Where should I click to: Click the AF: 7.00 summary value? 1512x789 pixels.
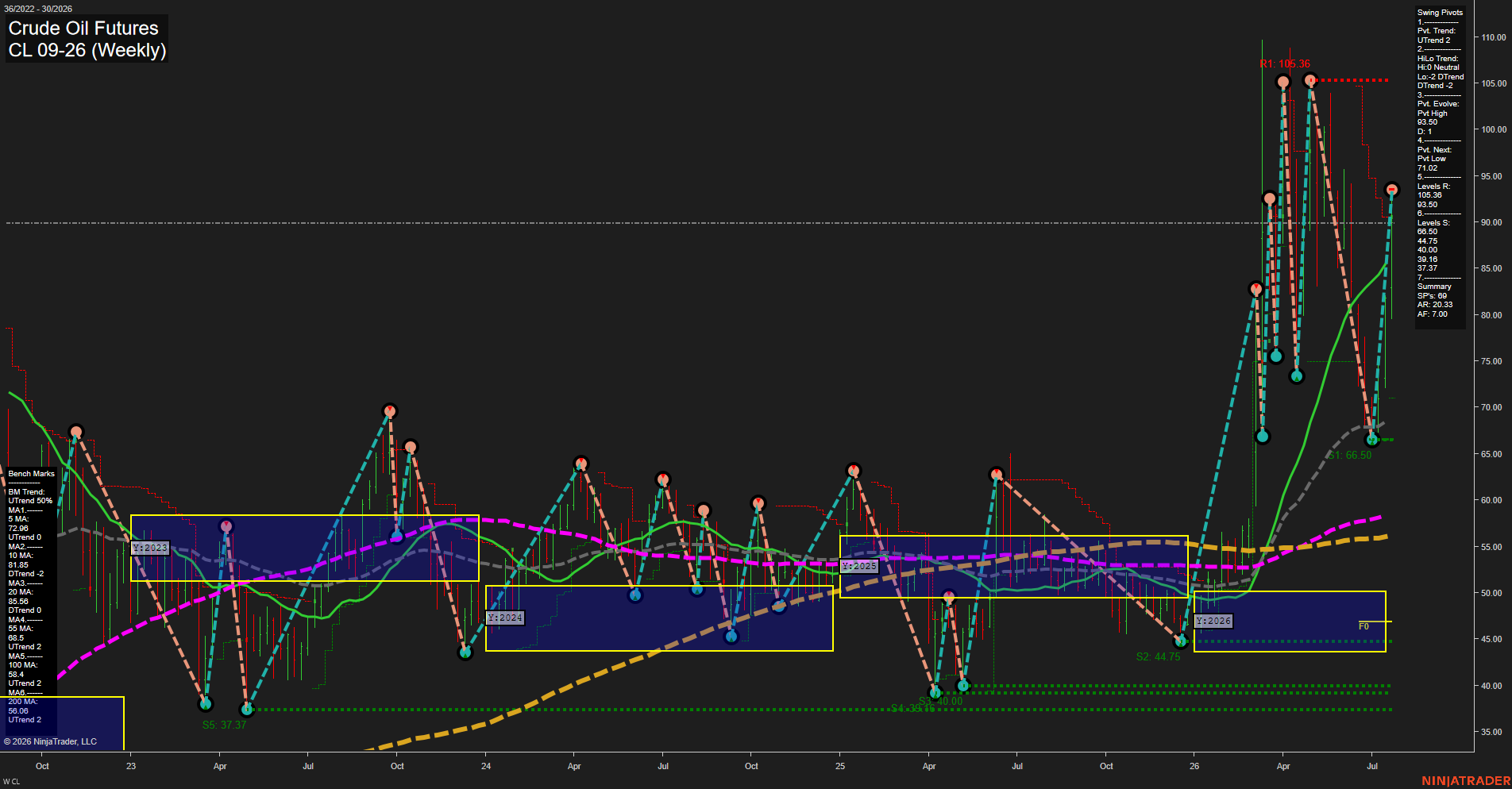[x=1433, y=314]
